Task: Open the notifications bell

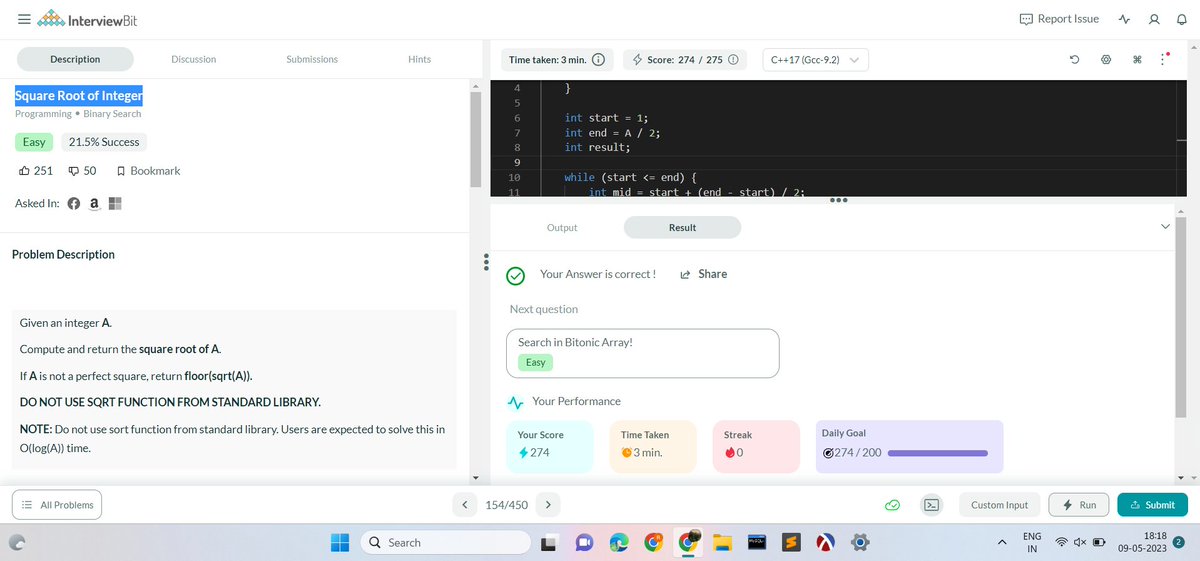Action: [1180, 19]
